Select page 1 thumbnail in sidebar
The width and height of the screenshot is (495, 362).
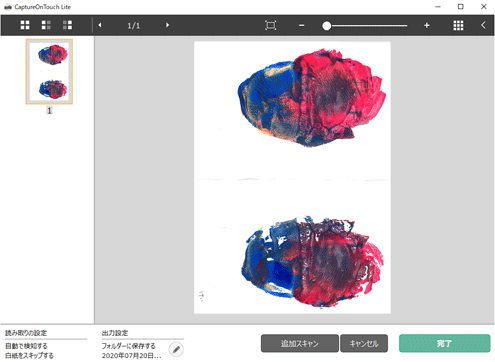49,72
